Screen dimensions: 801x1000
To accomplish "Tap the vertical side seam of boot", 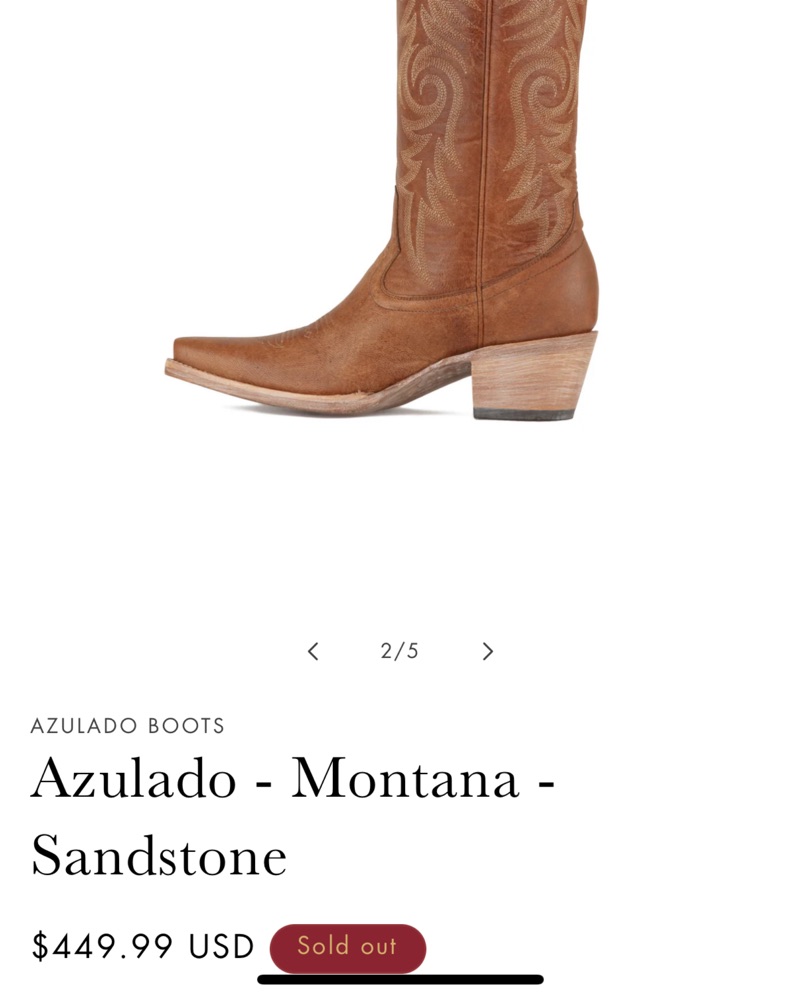I will (485, 159).
